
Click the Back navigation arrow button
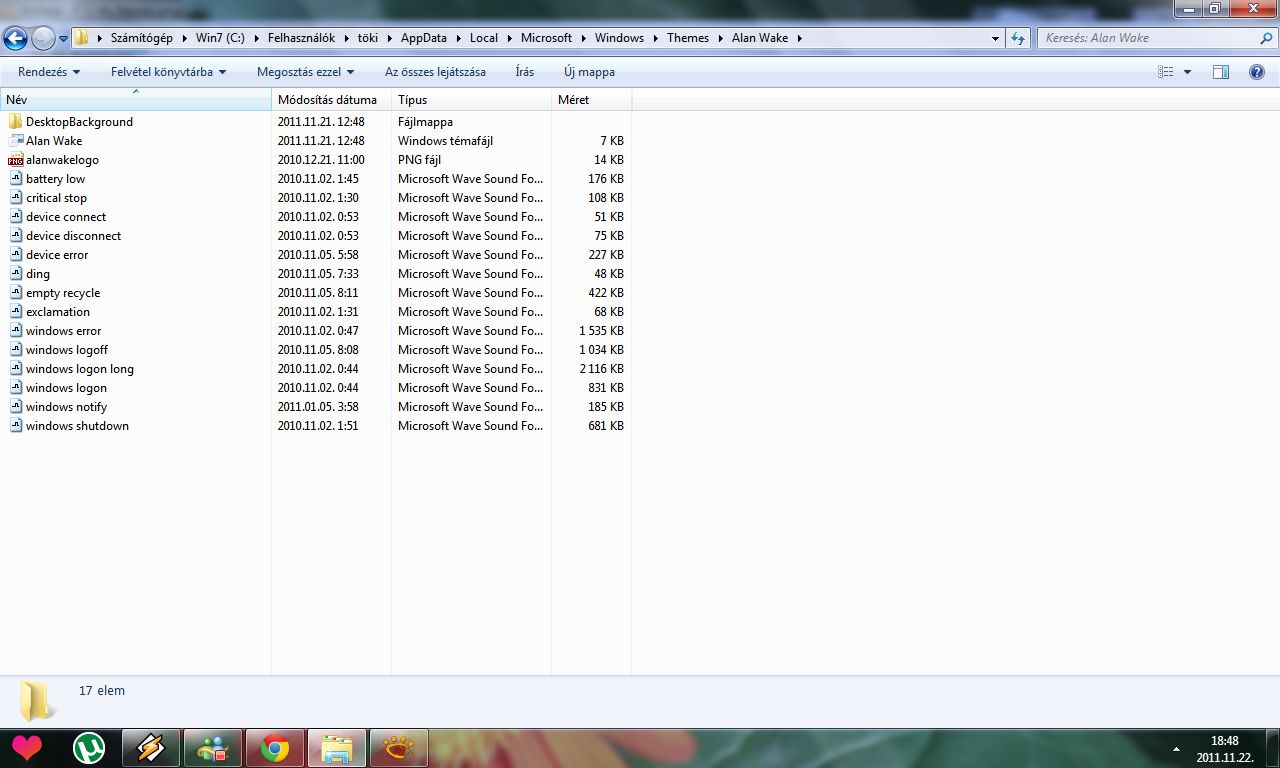[x=16, y=39]
